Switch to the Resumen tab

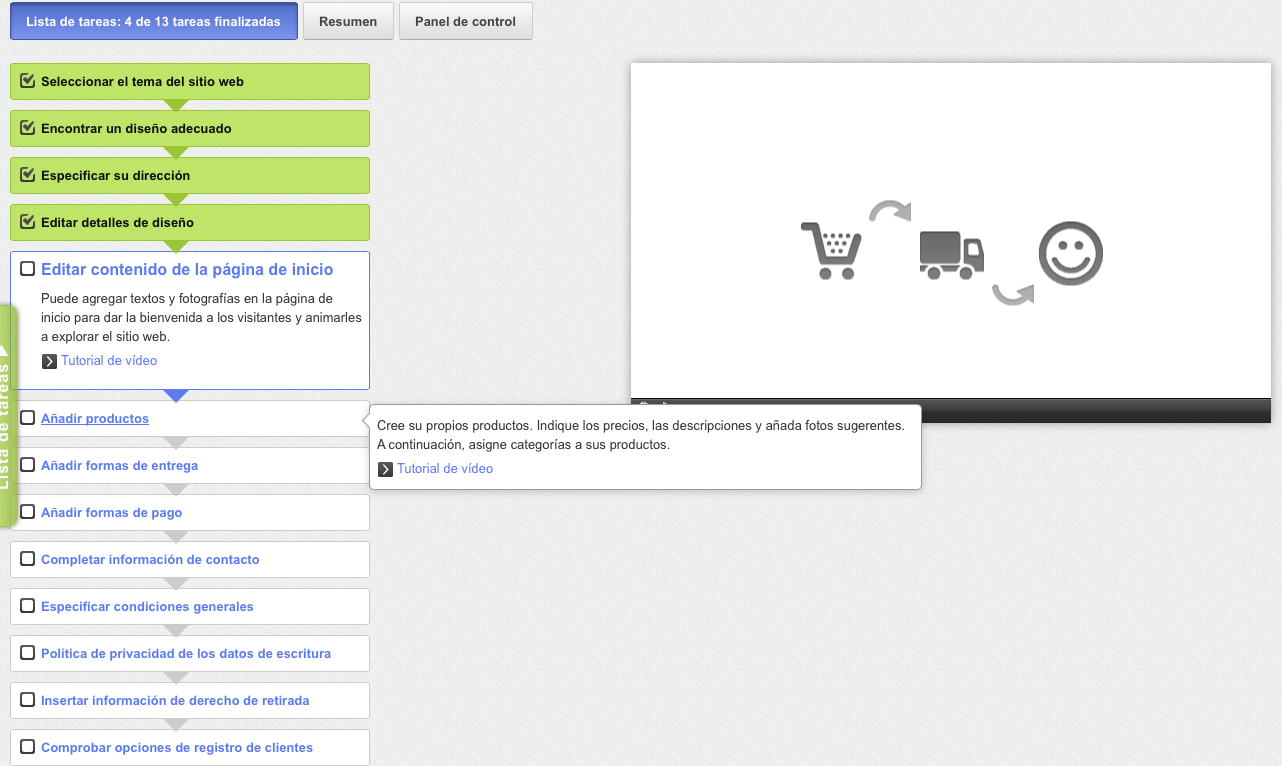click(348, 22)
